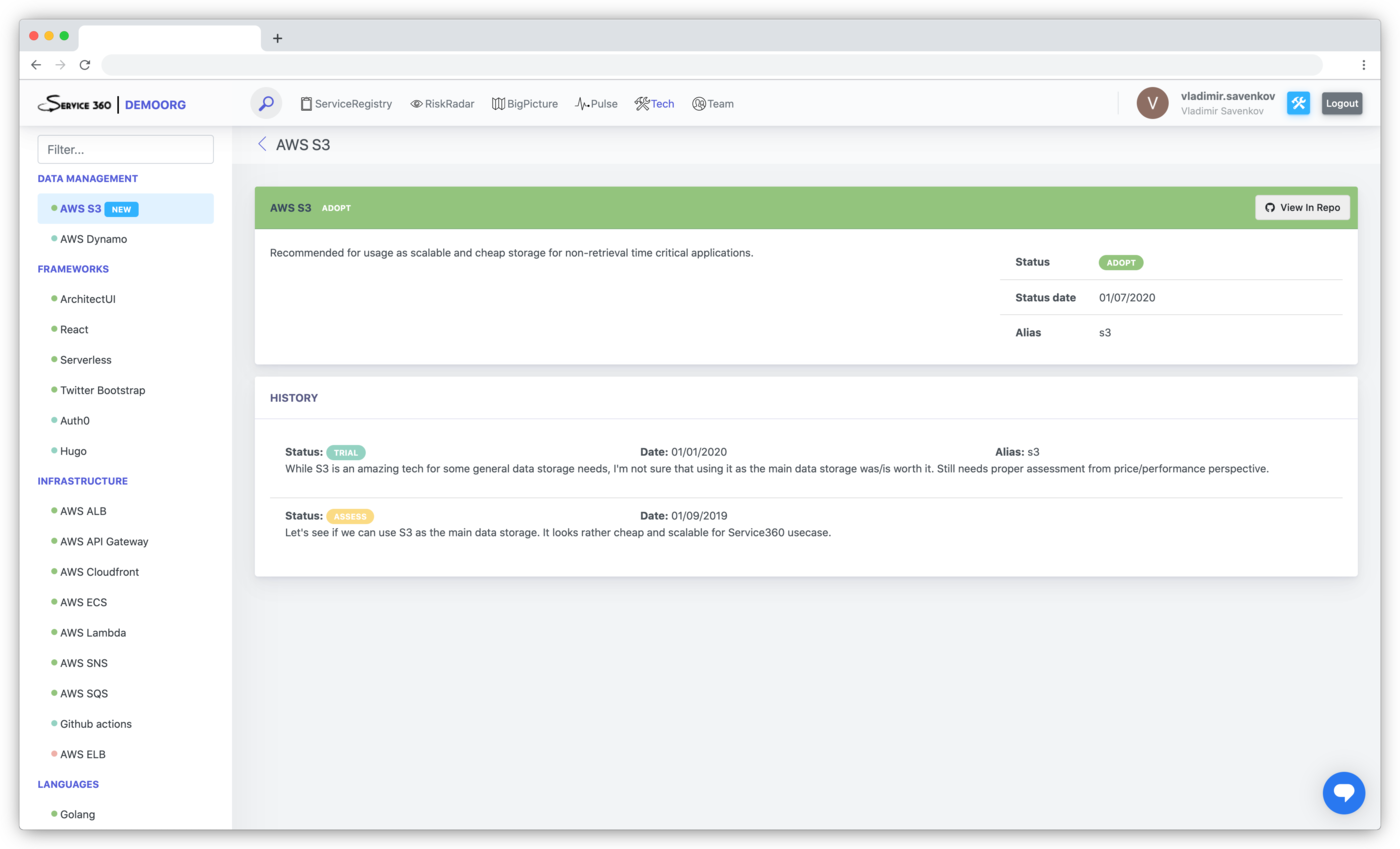Select AWS ALB in the sidebar
This screenshot has height=849, width=1400.
tap(83, 511)
